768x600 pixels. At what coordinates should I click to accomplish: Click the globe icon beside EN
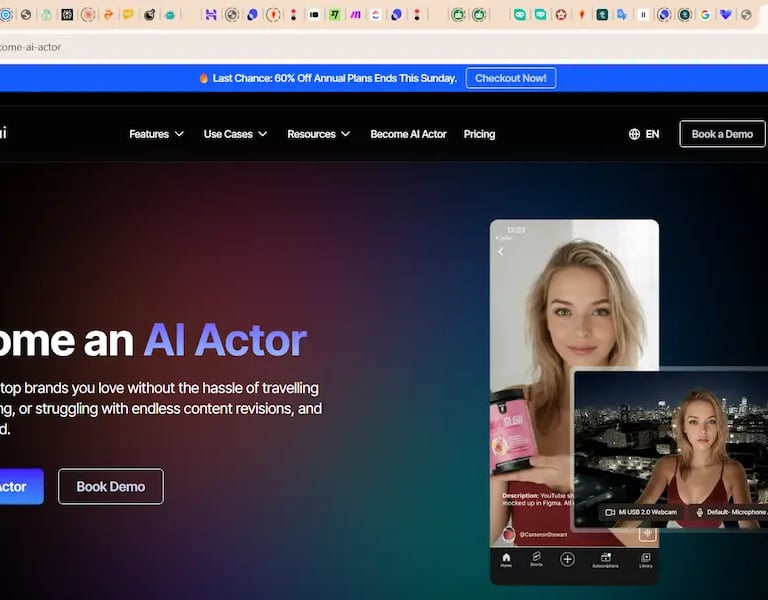[634, 134]
